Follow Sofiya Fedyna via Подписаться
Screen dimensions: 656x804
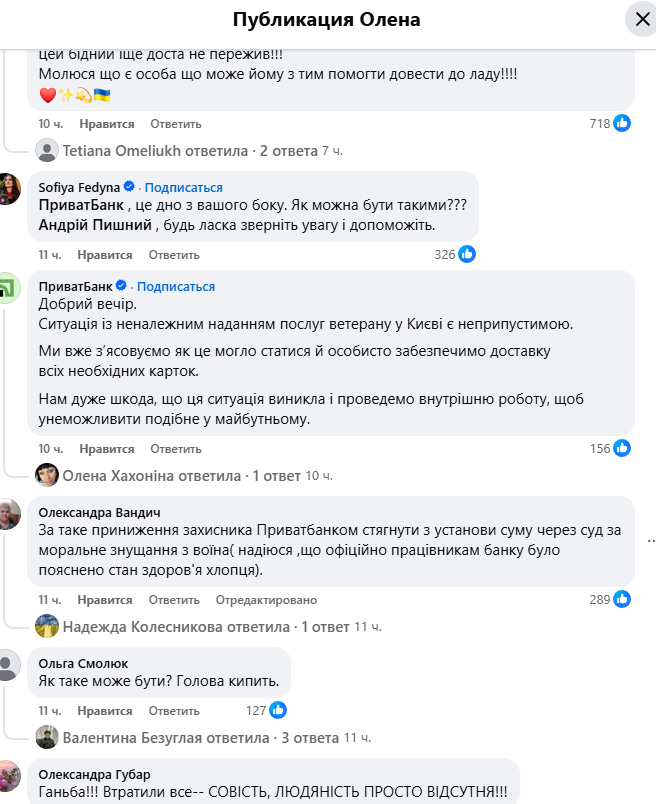[185, 188]
